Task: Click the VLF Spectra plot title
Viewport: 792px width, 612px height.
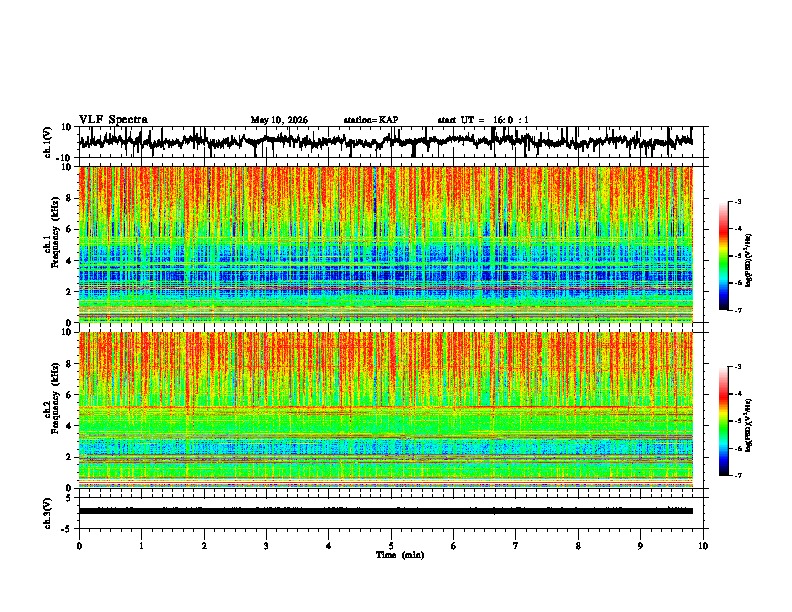Action: [113, 120]
